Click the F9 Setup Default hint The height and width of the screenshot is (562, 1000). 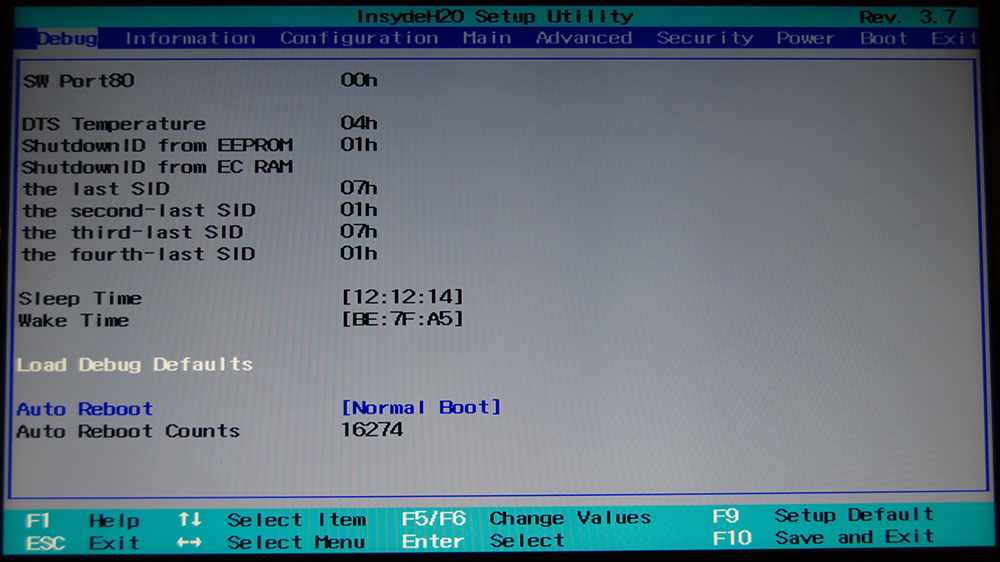coord(823,515)
